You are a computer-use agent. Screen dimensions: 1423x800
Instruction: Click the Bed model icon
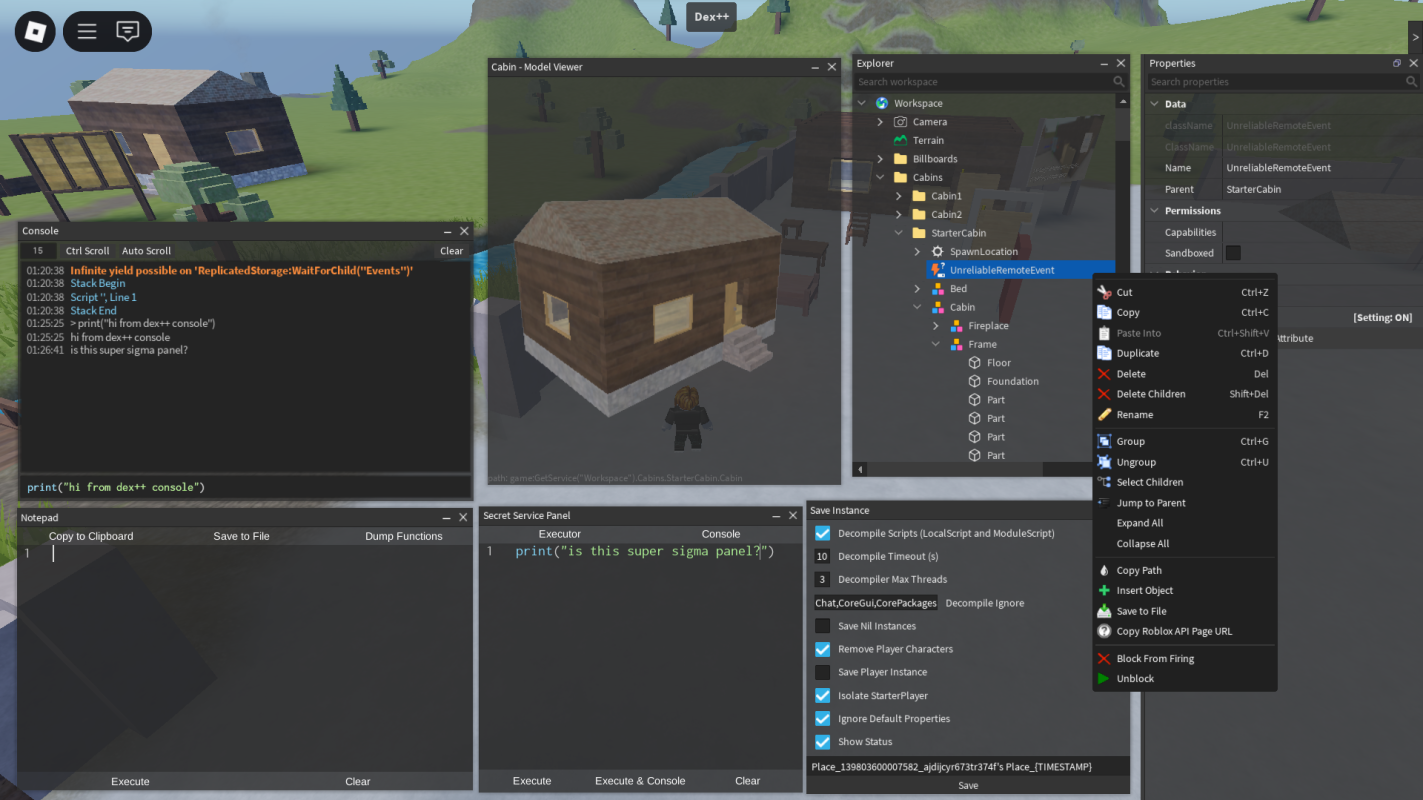[x=937, y=288]
